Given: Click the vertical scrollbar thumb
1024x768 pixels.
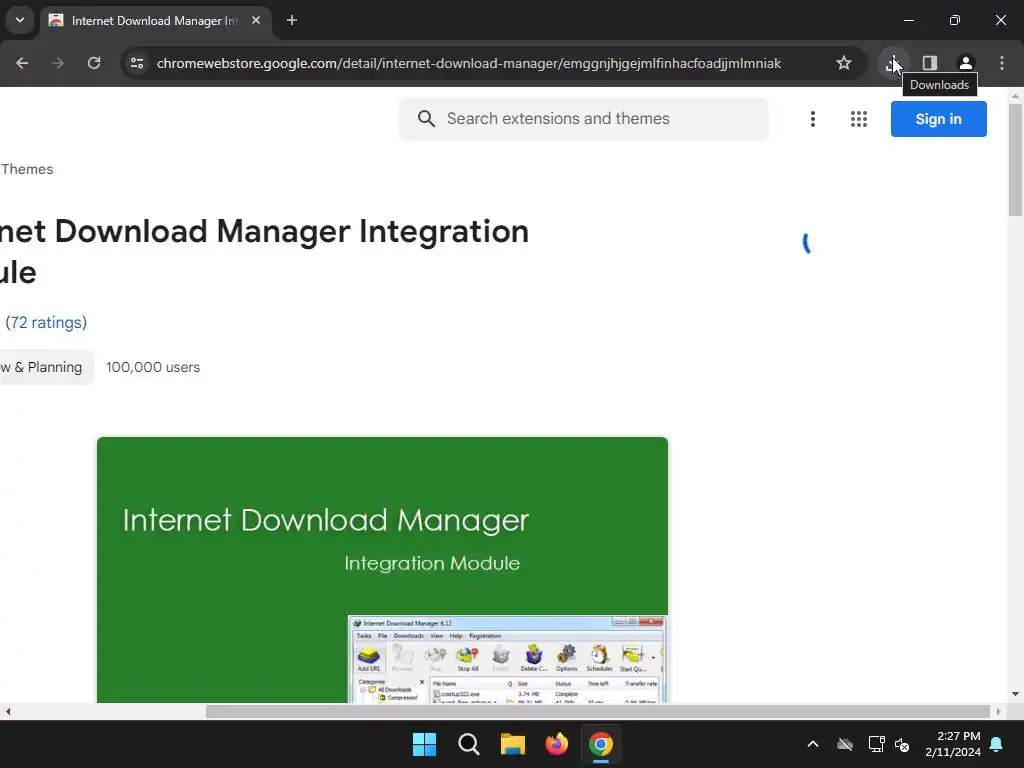Looking at the screenshot, I should 1015,160.
